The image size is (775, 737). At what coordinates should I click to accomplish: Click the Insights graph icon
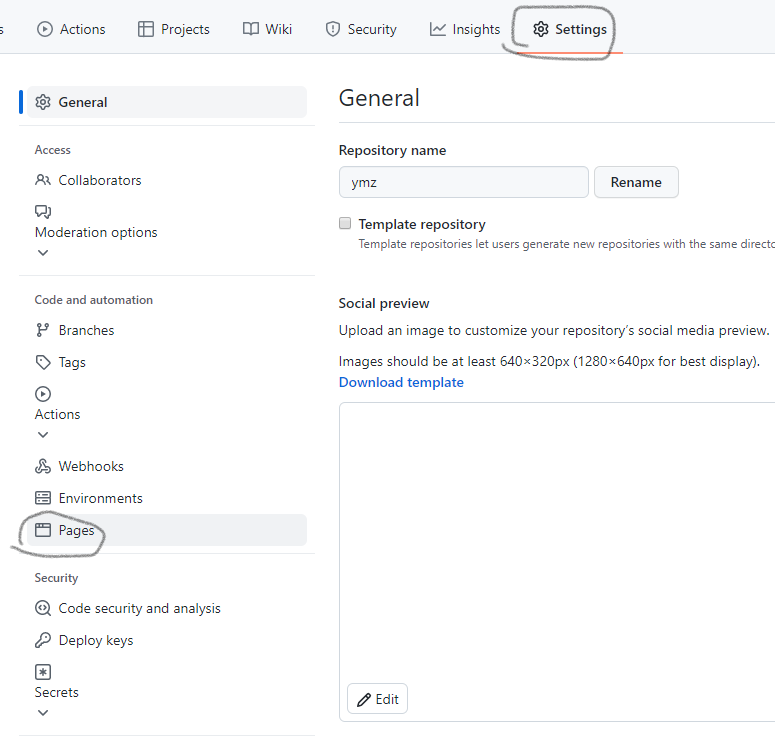point(437,29)
